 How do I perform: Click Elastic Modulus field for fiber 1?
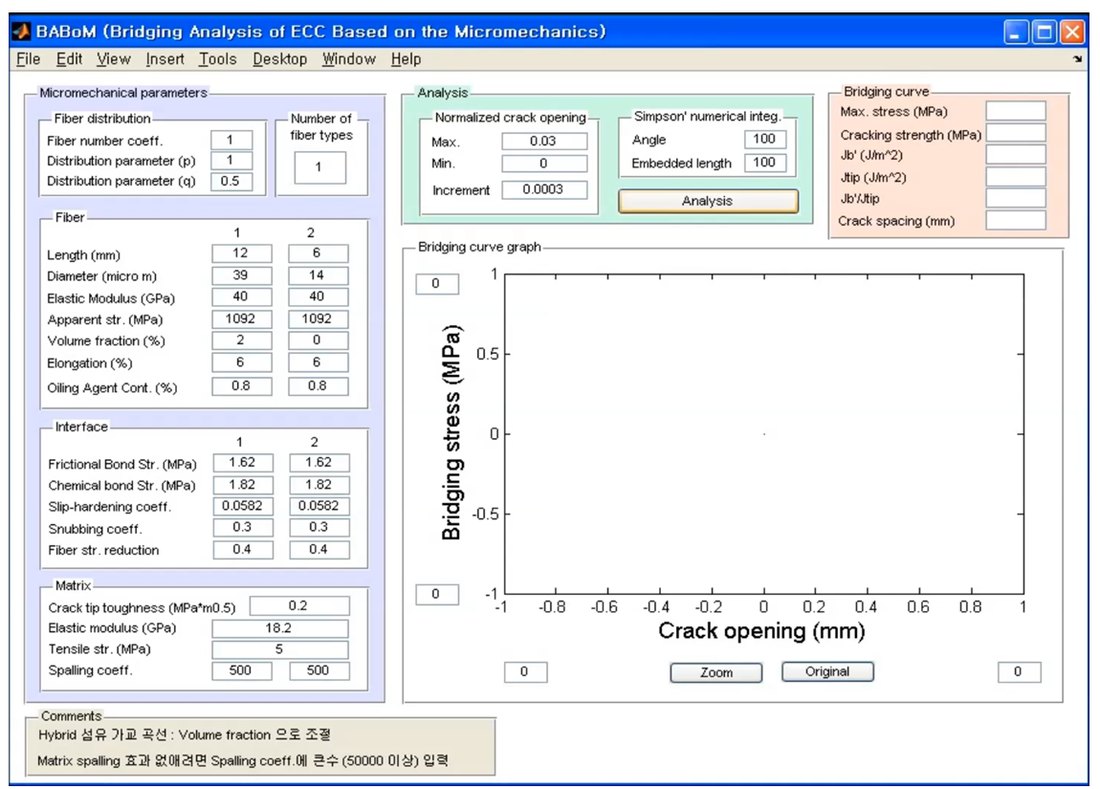click(x=241, y=297)
